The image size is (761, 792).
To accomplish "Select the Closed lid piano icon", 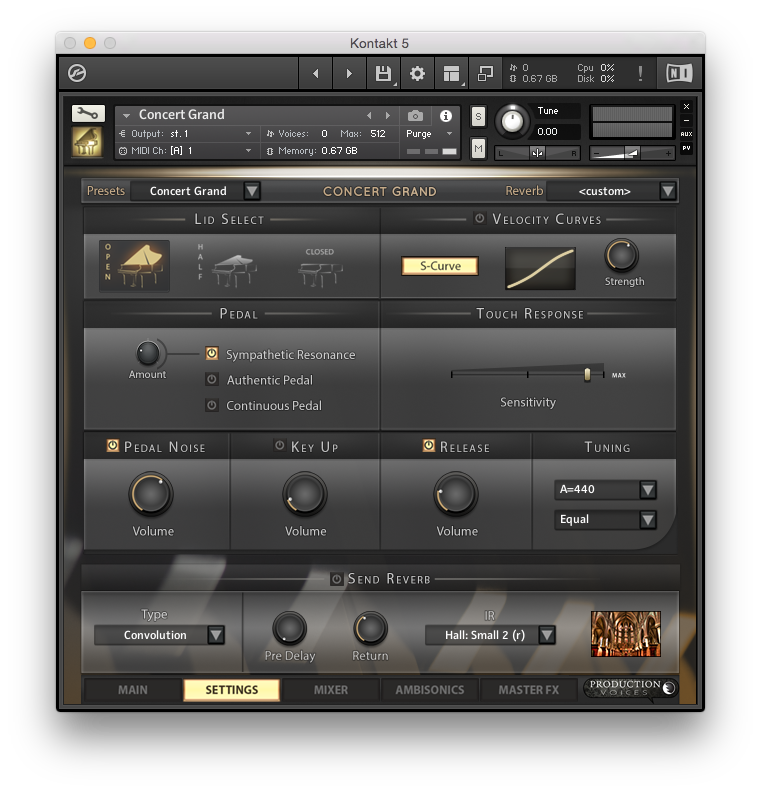I will [320, 267].
